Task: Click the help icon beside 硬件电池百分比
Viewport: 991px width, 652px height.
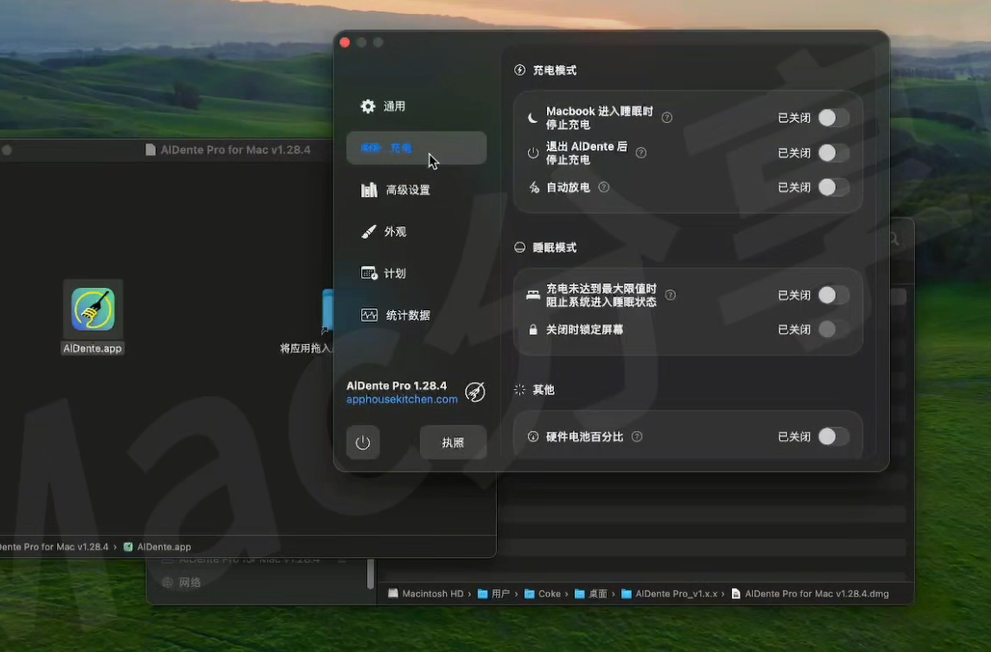Action: 637,437
